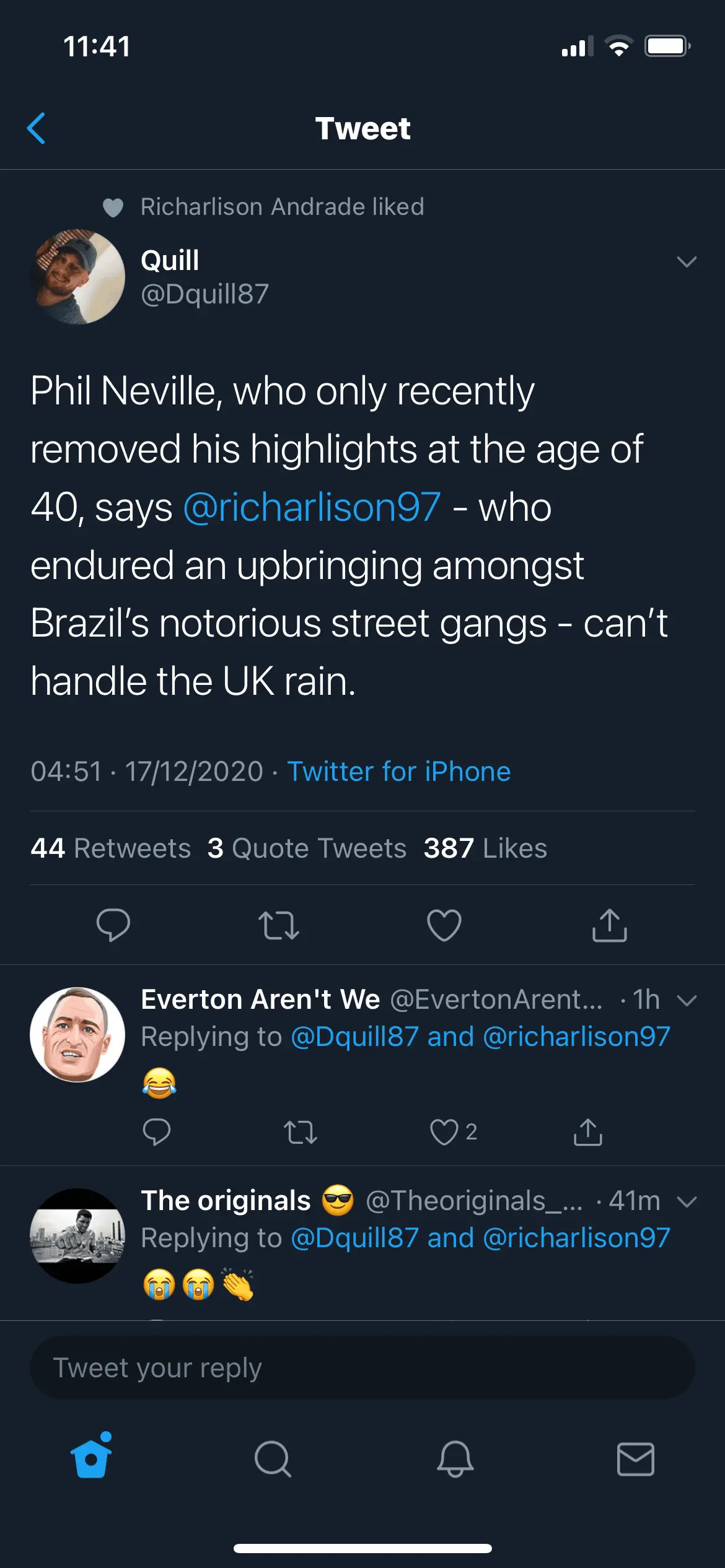Reply to Quill's main tweet

(113, 925)
